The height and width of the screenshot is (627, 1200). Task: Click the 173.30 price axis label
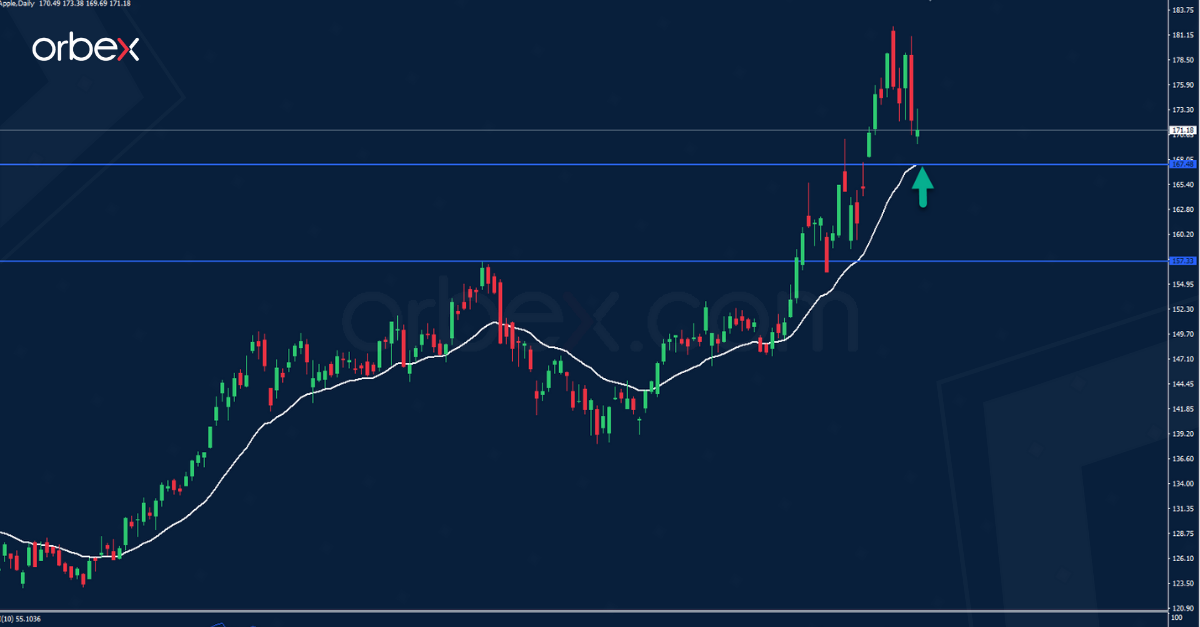pyautogui.click(x=1185, y=110)
